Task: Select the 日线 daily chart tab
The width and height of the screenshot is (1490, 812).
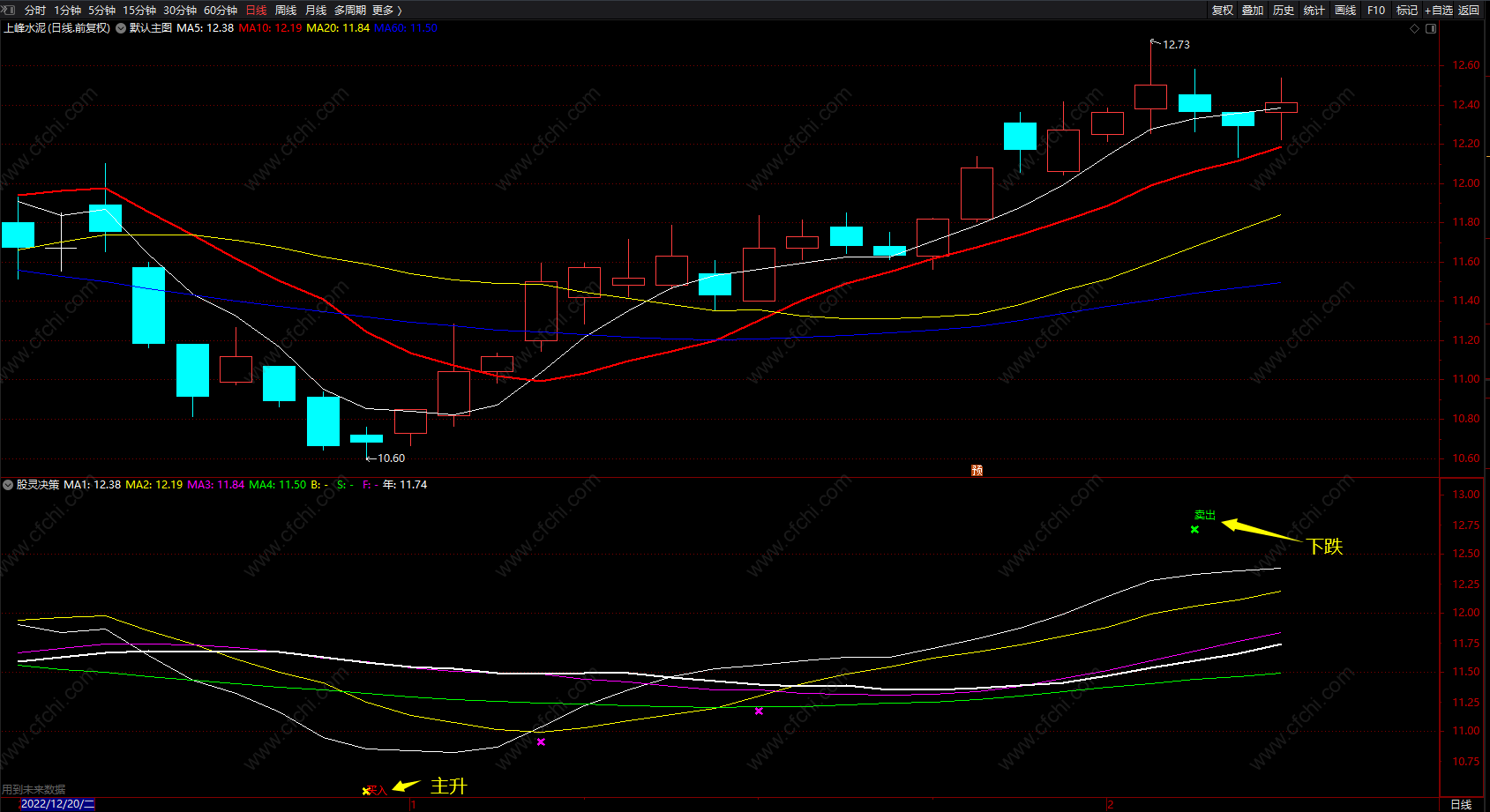Action: pos(256,11)
